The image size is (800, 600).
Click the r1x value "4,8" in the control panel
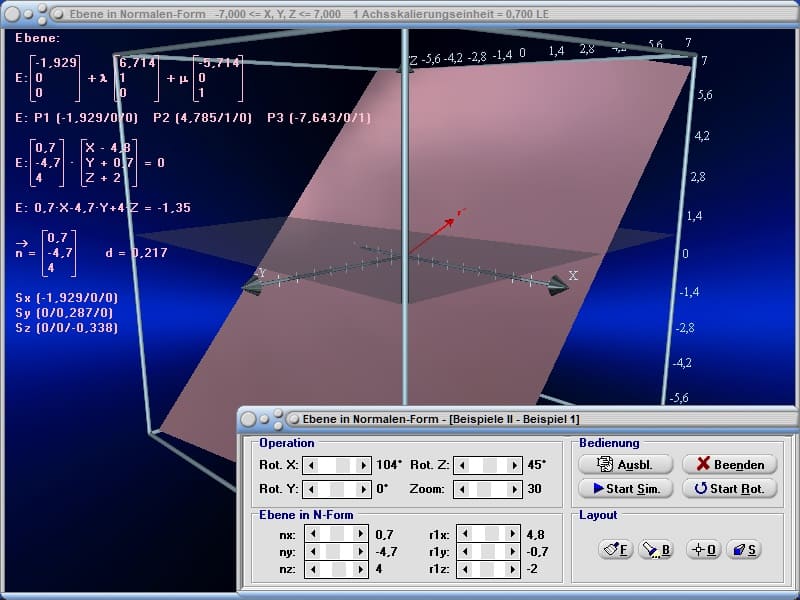point(536,534)
